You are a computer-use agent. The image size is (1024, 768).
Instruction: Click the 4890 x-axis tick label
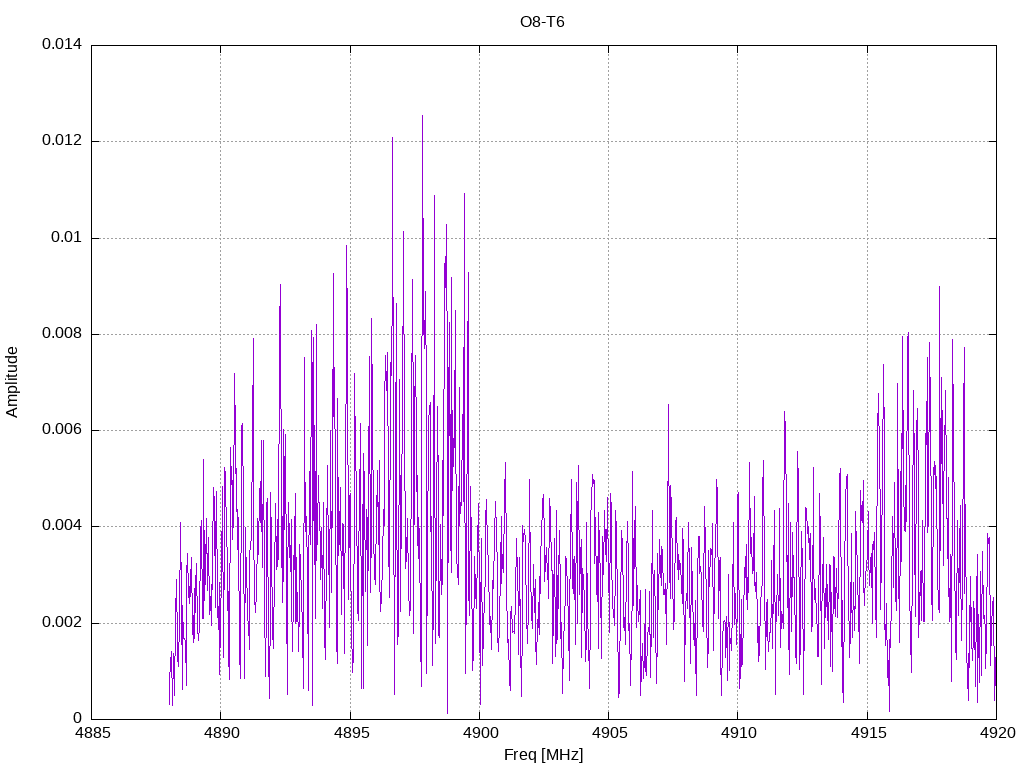[x=221, y=733]
